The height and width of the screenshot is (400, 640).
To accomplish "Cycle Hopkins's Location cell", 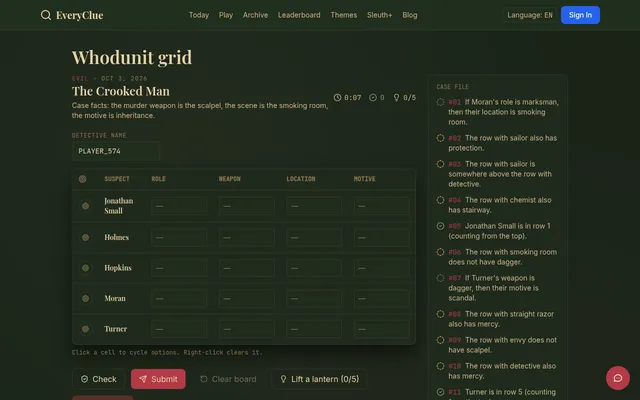I will [314, 268].
